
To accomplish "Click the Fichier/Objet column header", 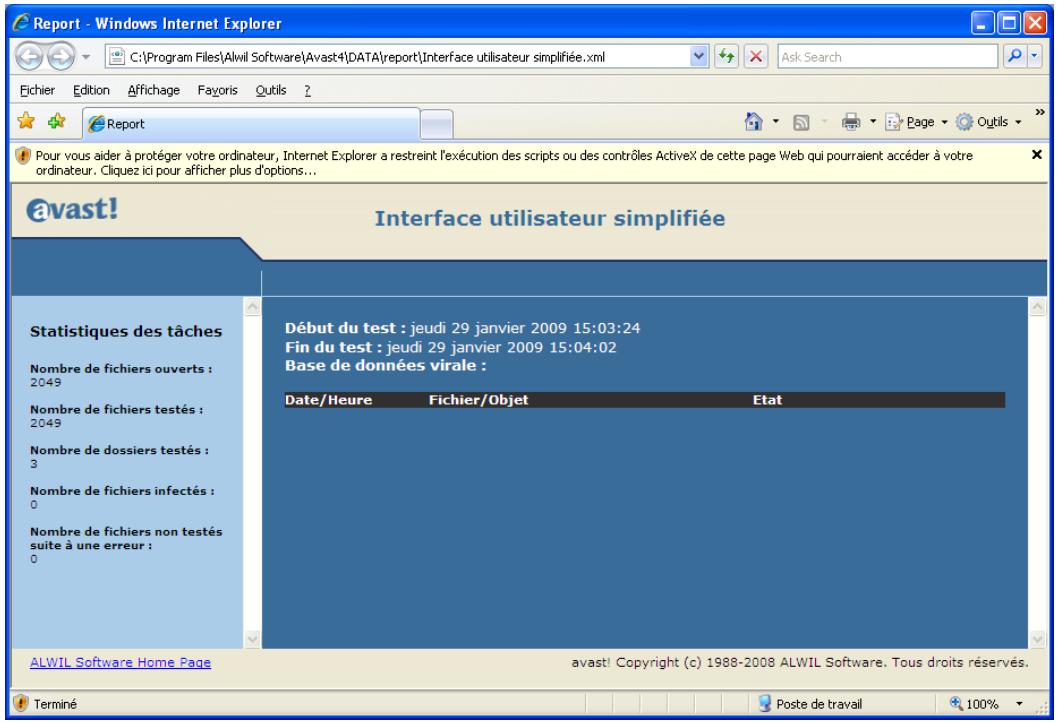I will pyautogui.click(x=479, y=400).
